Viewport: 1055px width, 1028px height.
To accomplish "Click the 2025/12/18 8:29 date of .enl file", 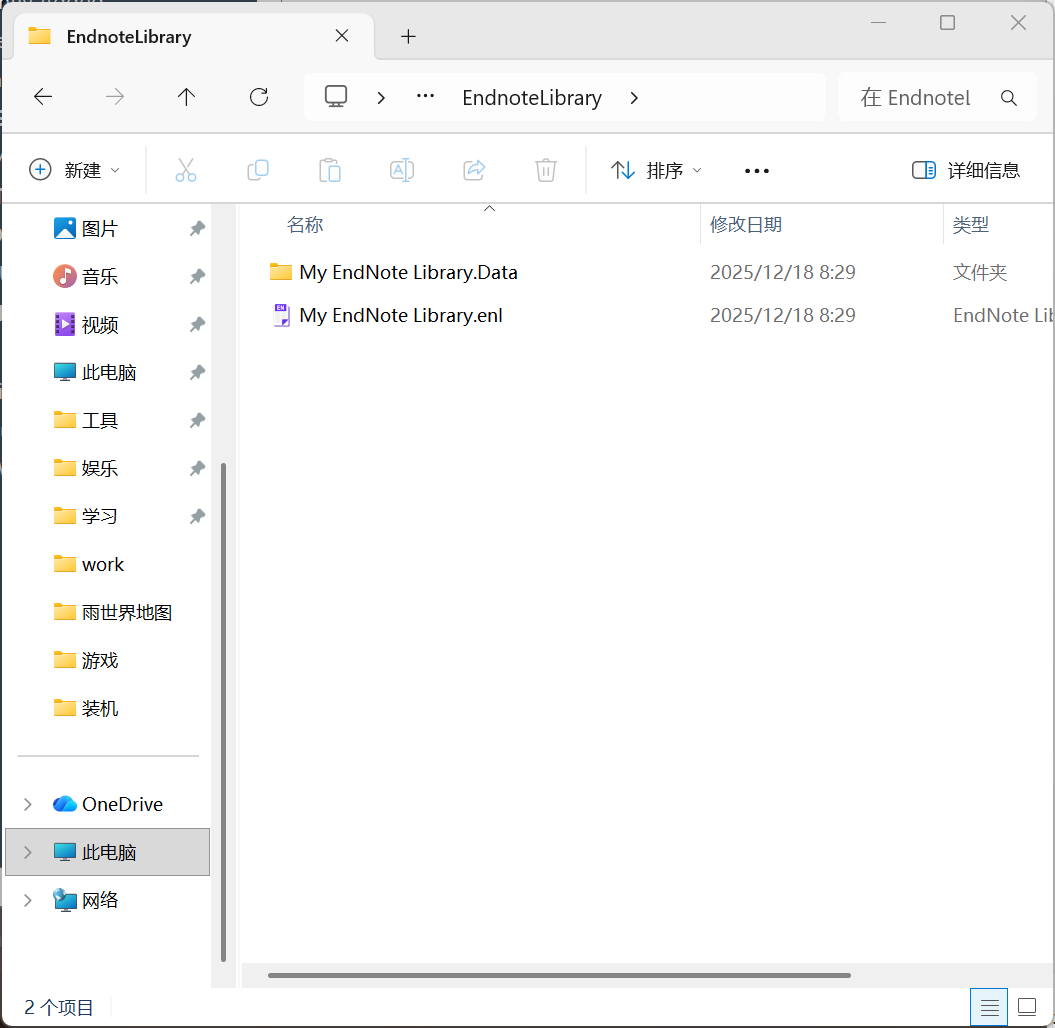I will coord(783,316).
